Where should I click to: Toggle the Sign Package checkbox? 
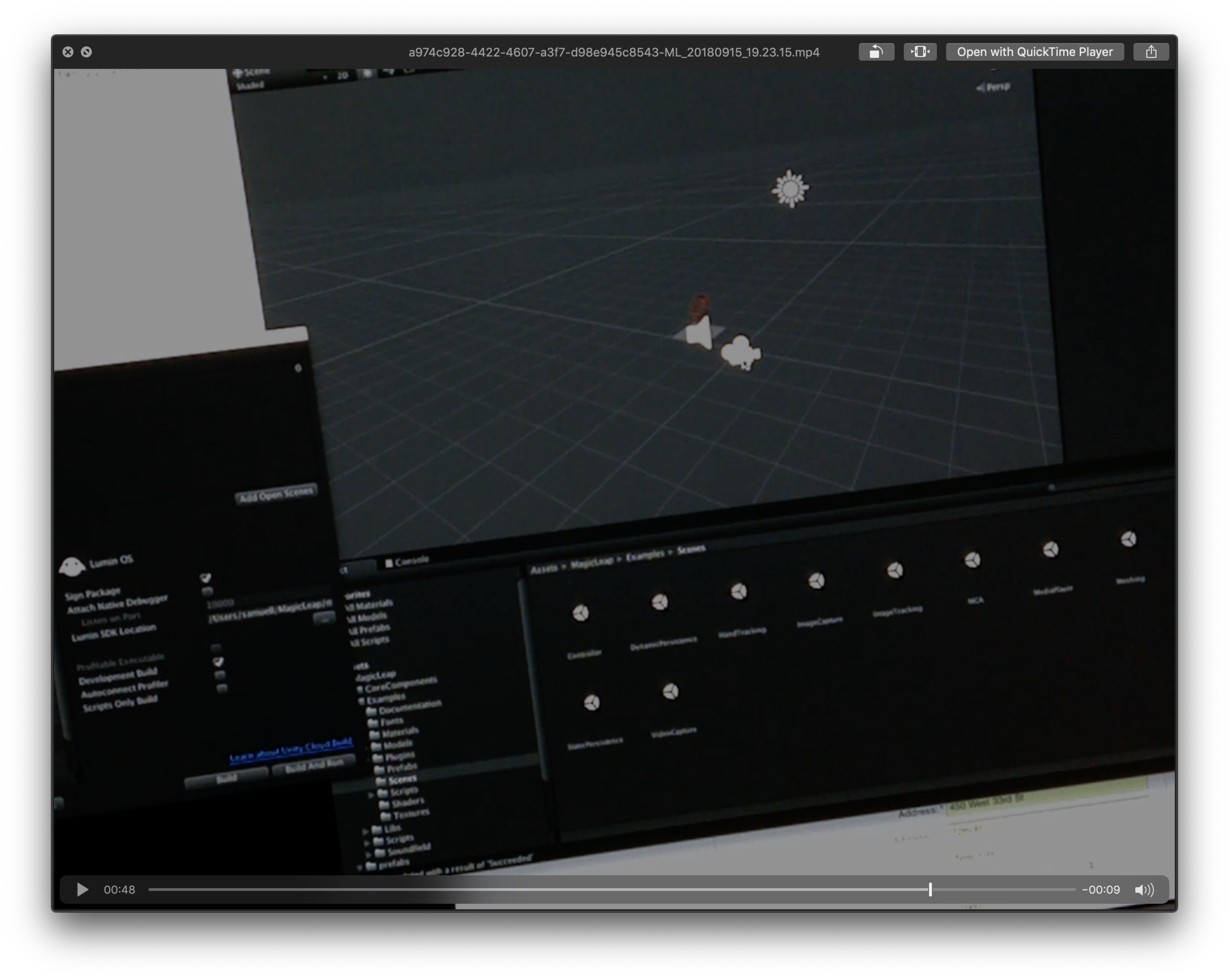pos(205,578)
